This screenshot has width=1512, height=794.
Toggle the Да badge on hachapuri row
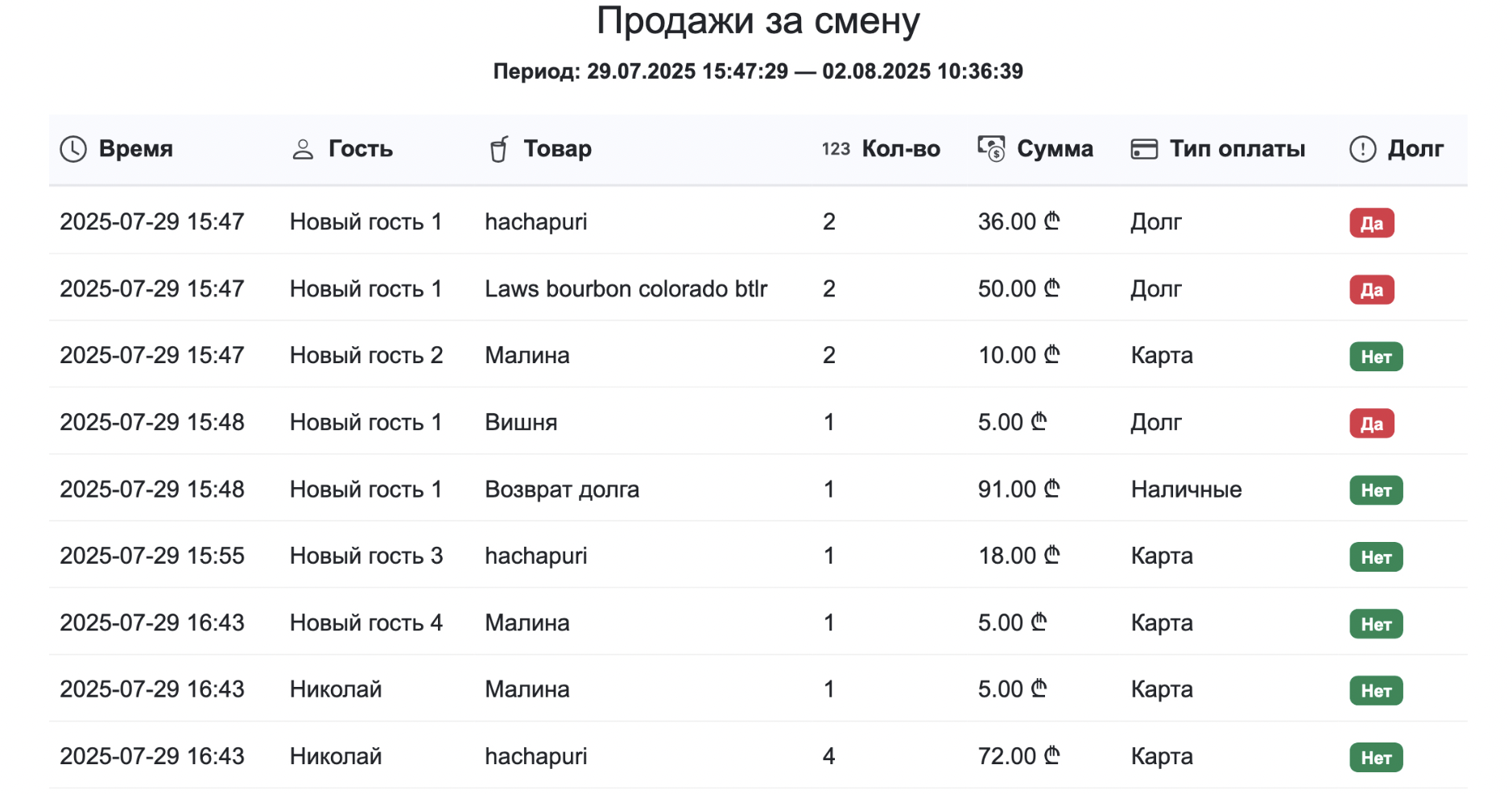point(1373,222)
